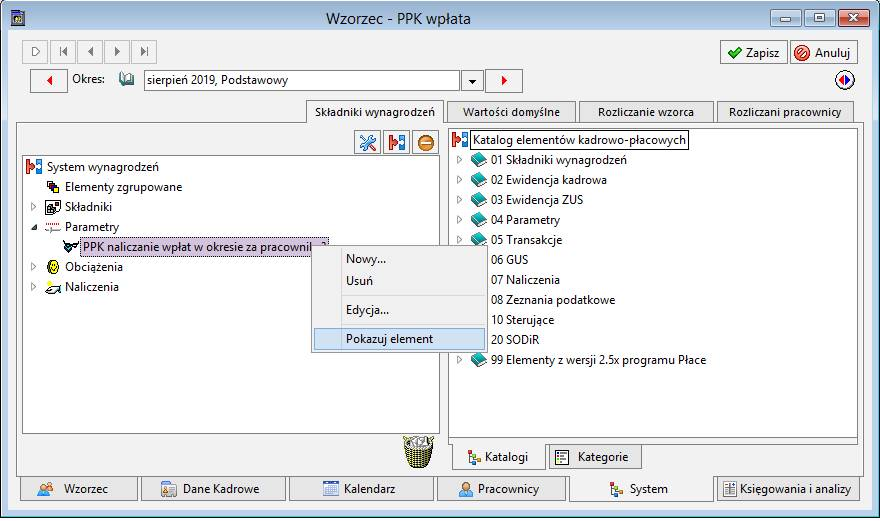880x521 pixels.
Task: Collapse the Parametry tree node
Action: click(33, 227)
